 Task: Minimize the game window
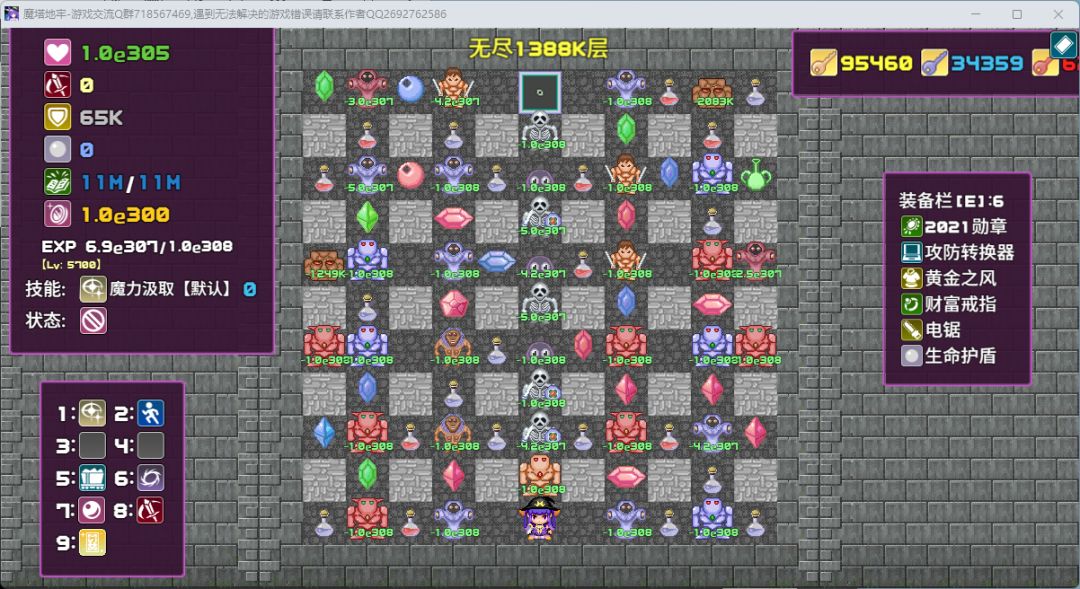(x=976, y=14)
